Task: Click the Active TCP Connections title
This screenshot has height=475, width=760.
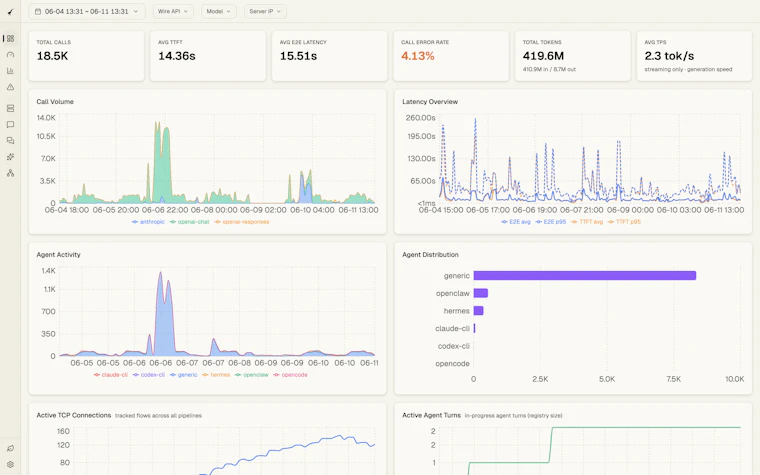Action: coord(74,415)
